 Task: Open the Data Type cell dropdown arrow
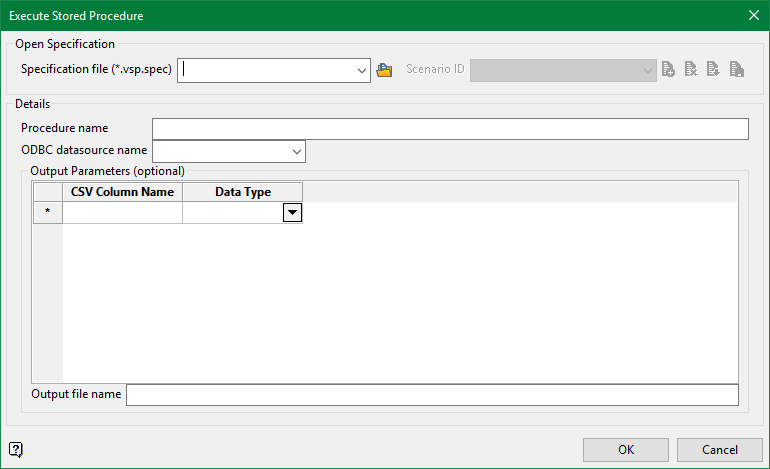click(x=292, y=213)
